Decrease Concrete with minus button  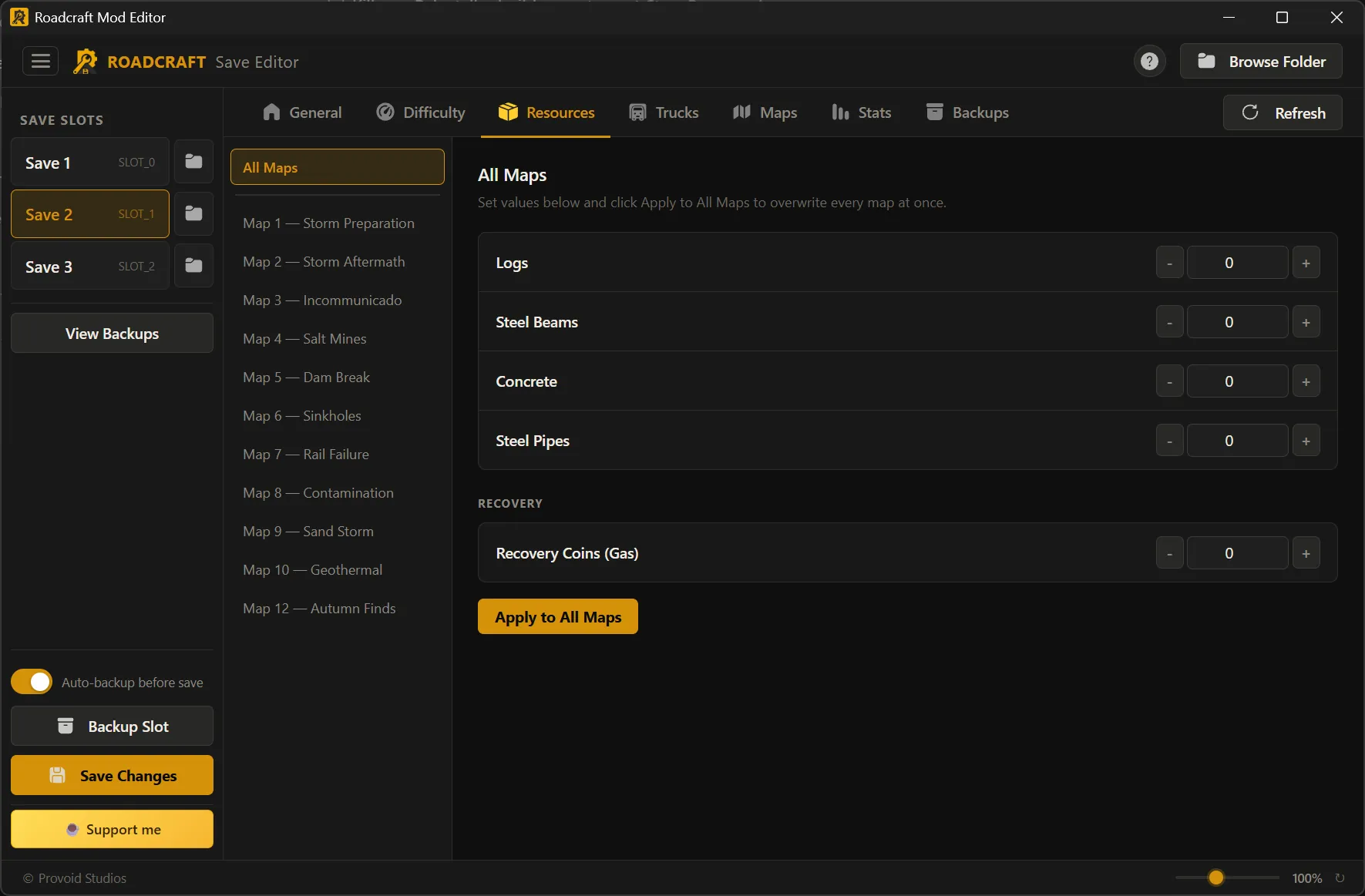click(1169, 381)
